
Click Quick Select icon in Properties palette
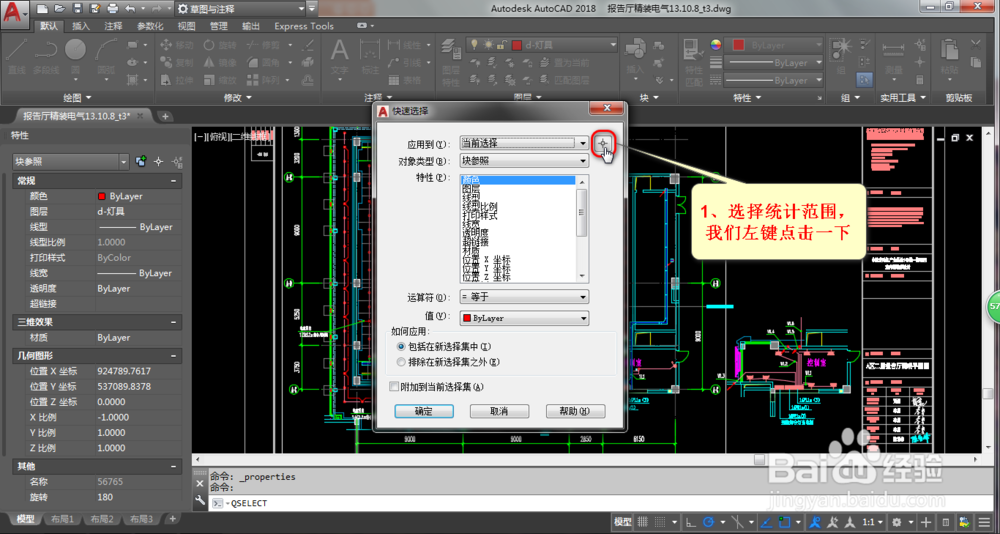tap(177, 162)
